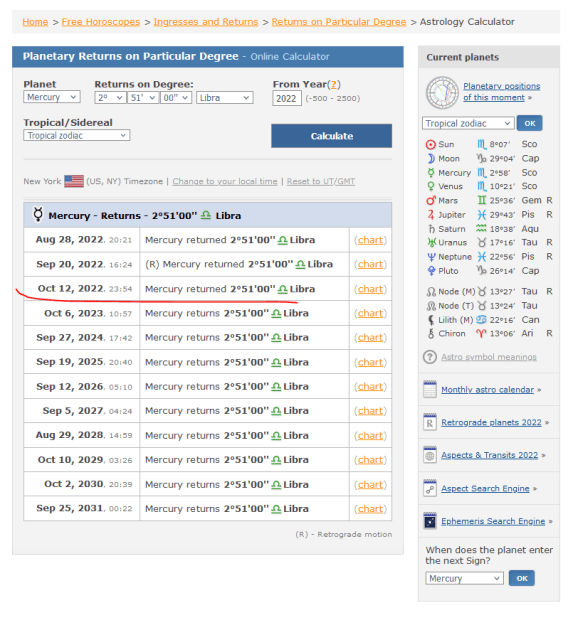This screenshot has width=568, height=625.
Task: Open the Planet dropdown showing Mercury
Action: [52, 97]
